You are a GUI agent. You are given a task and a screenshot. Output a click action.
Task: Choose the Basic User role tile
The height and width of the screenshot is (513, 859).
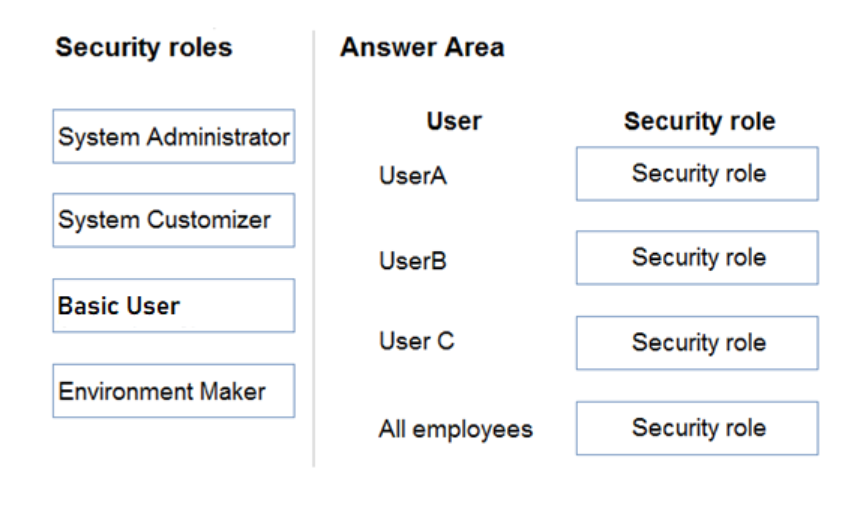174,306
